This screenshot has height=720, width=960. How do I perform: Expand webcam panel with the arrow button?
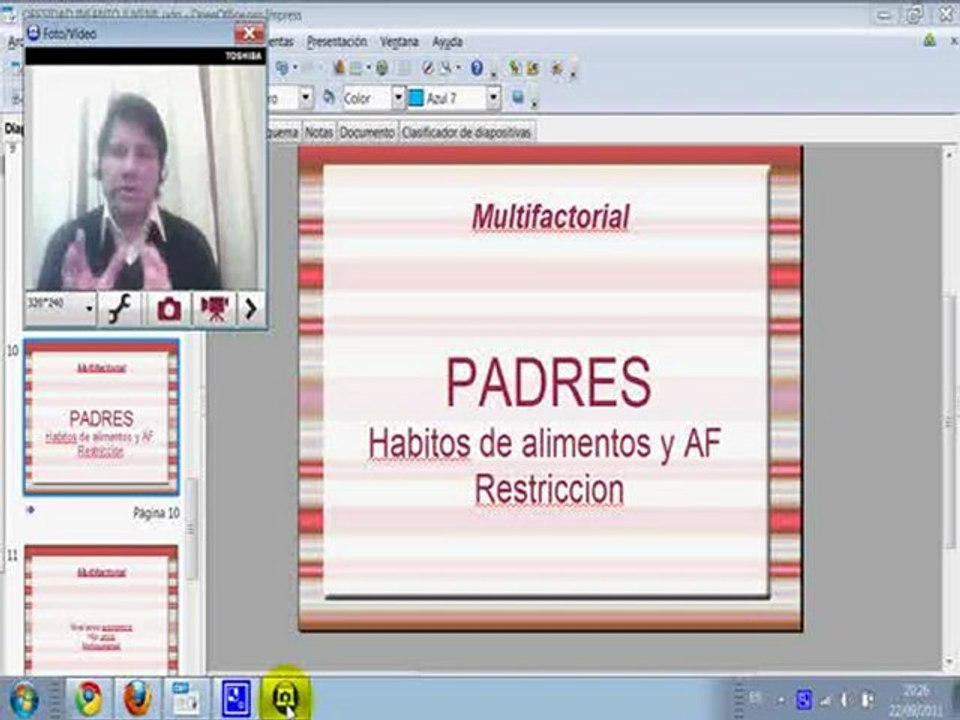(x=250, y=309)
